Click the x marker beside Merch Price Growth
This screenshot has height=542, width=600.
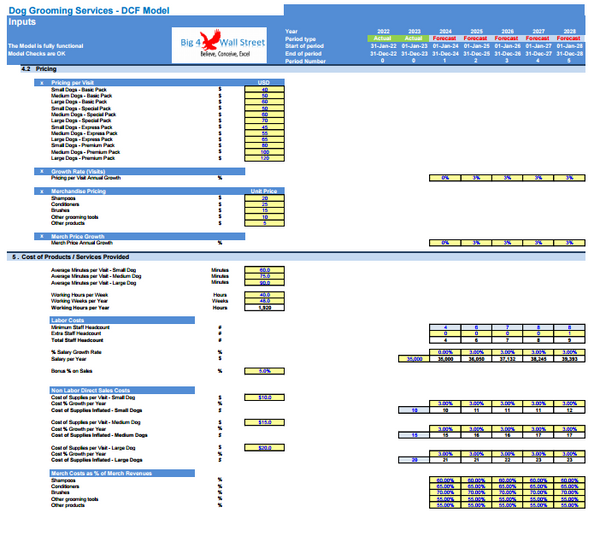(41, 236)
